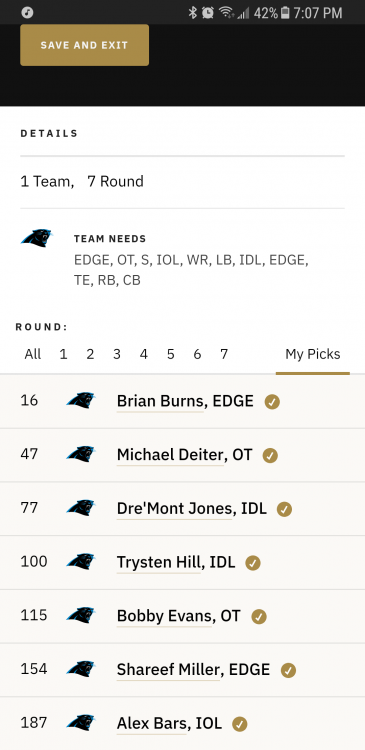Tap the Bluetooth icon in status bar
The width and height of the screenshot is (365, 750).
[193, 13]
